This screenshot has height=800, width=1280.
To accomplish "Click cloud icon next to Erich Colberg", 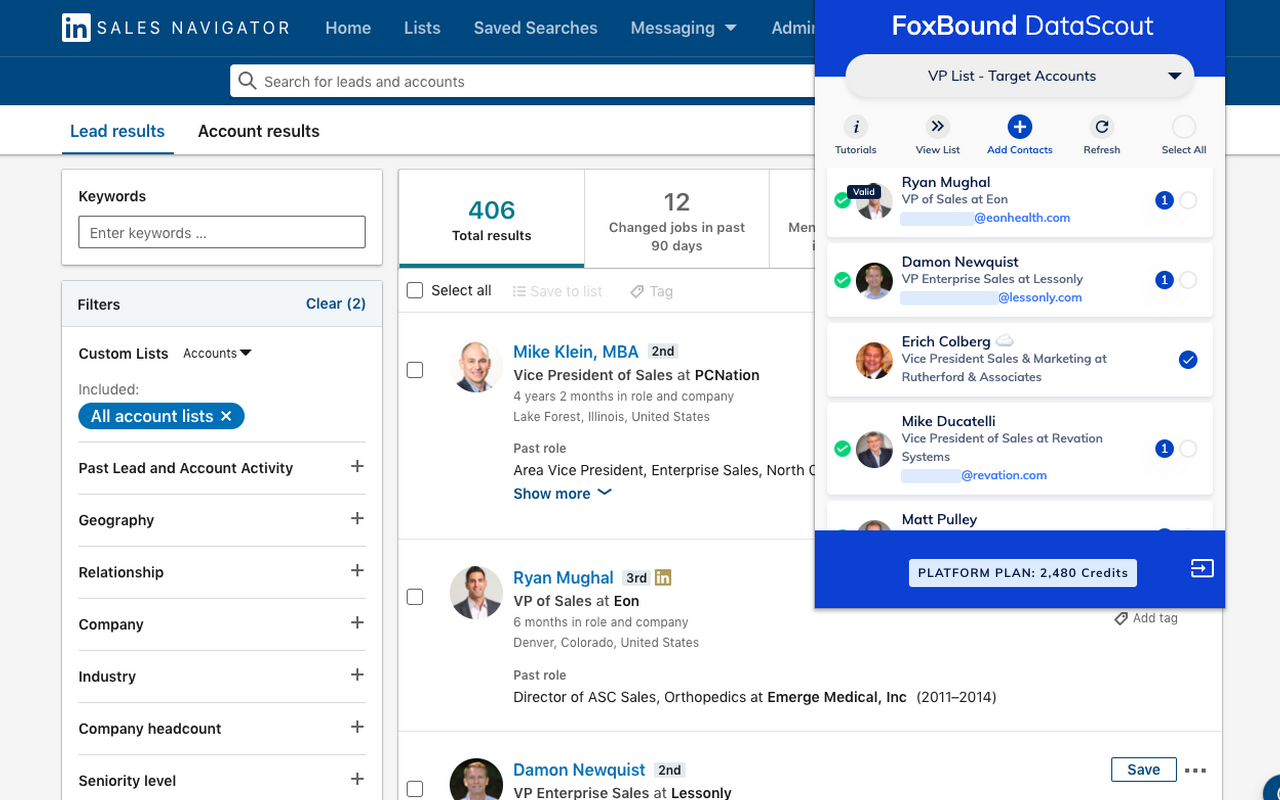I will pyautogui.click(x=1005, y=341).
